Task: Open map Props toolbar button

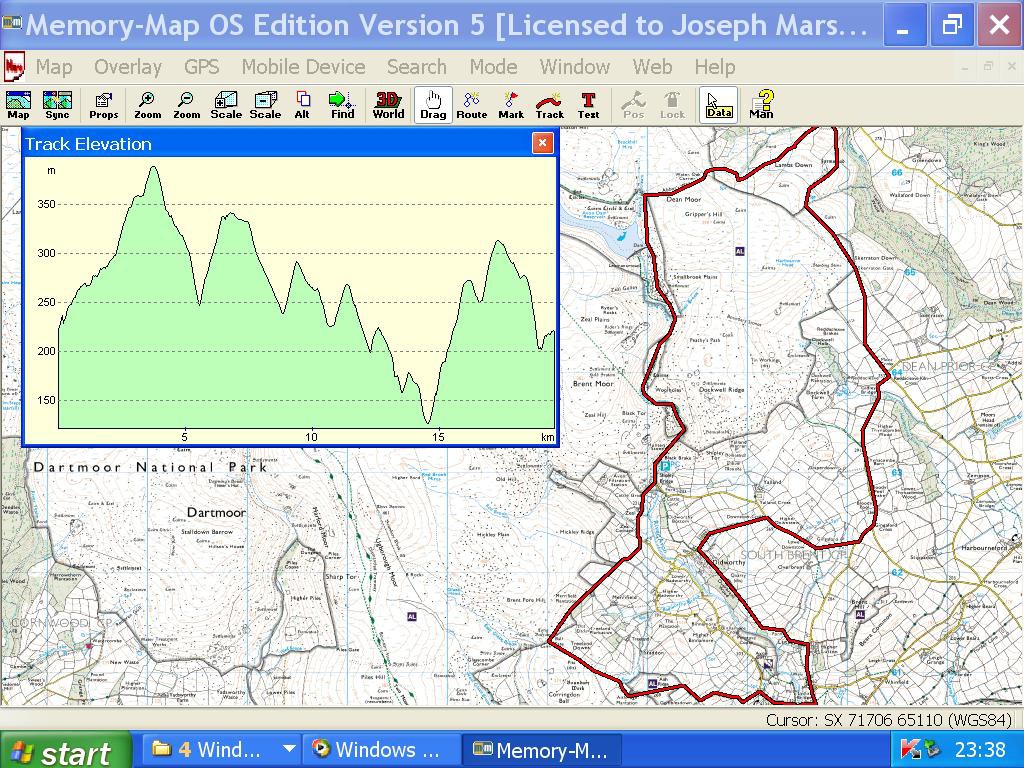Action: (103, 105)
